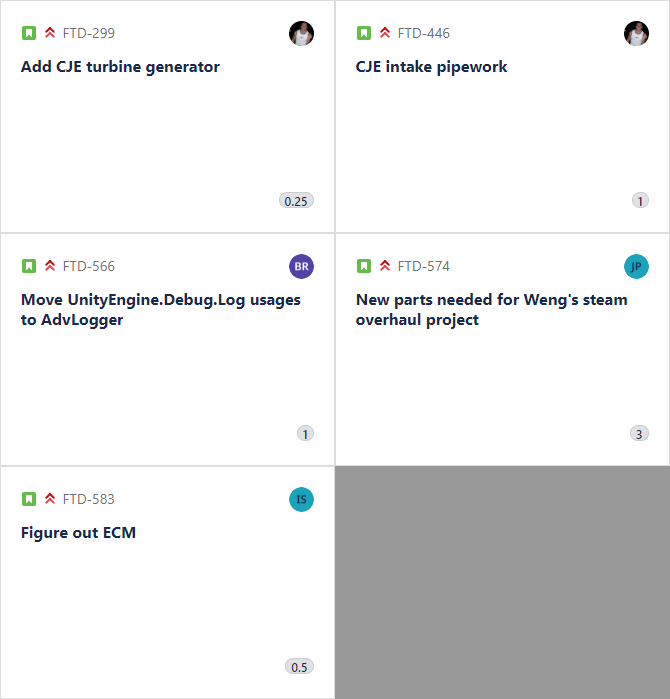Click the 0.5 estimate badge on FTD-583
The height and width of the screenshot is (699, 670).
[300, 666]
